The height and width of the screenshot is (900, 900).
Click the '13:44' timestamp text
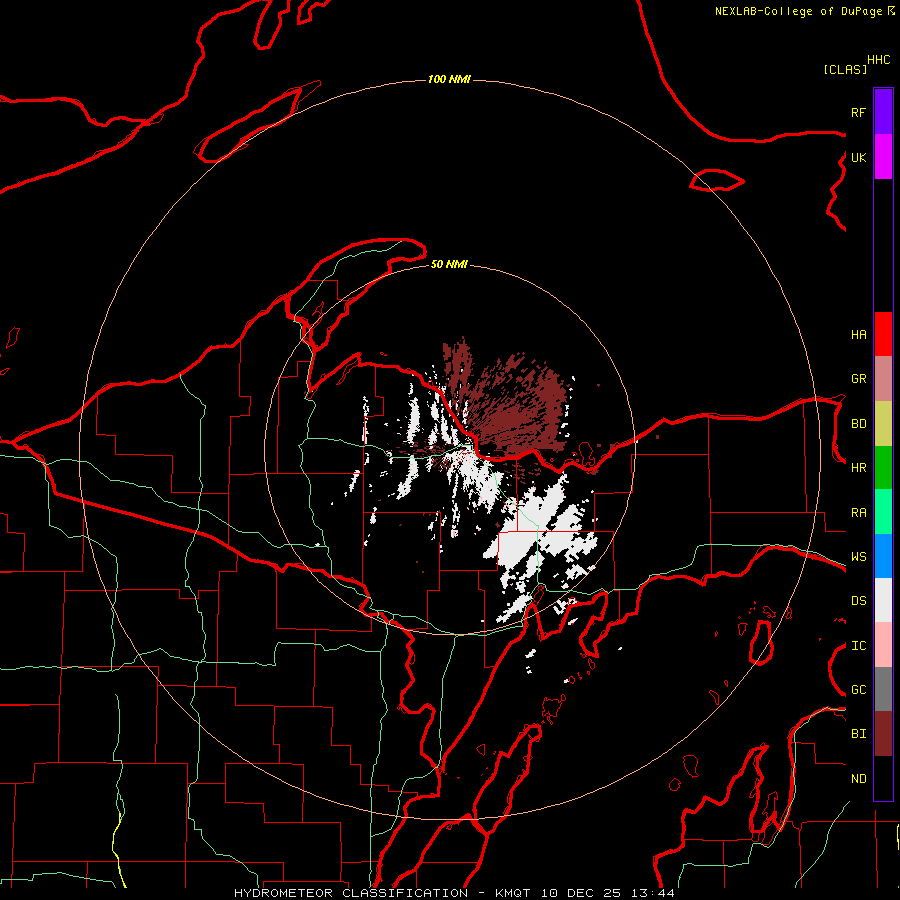tap(652, 893)
